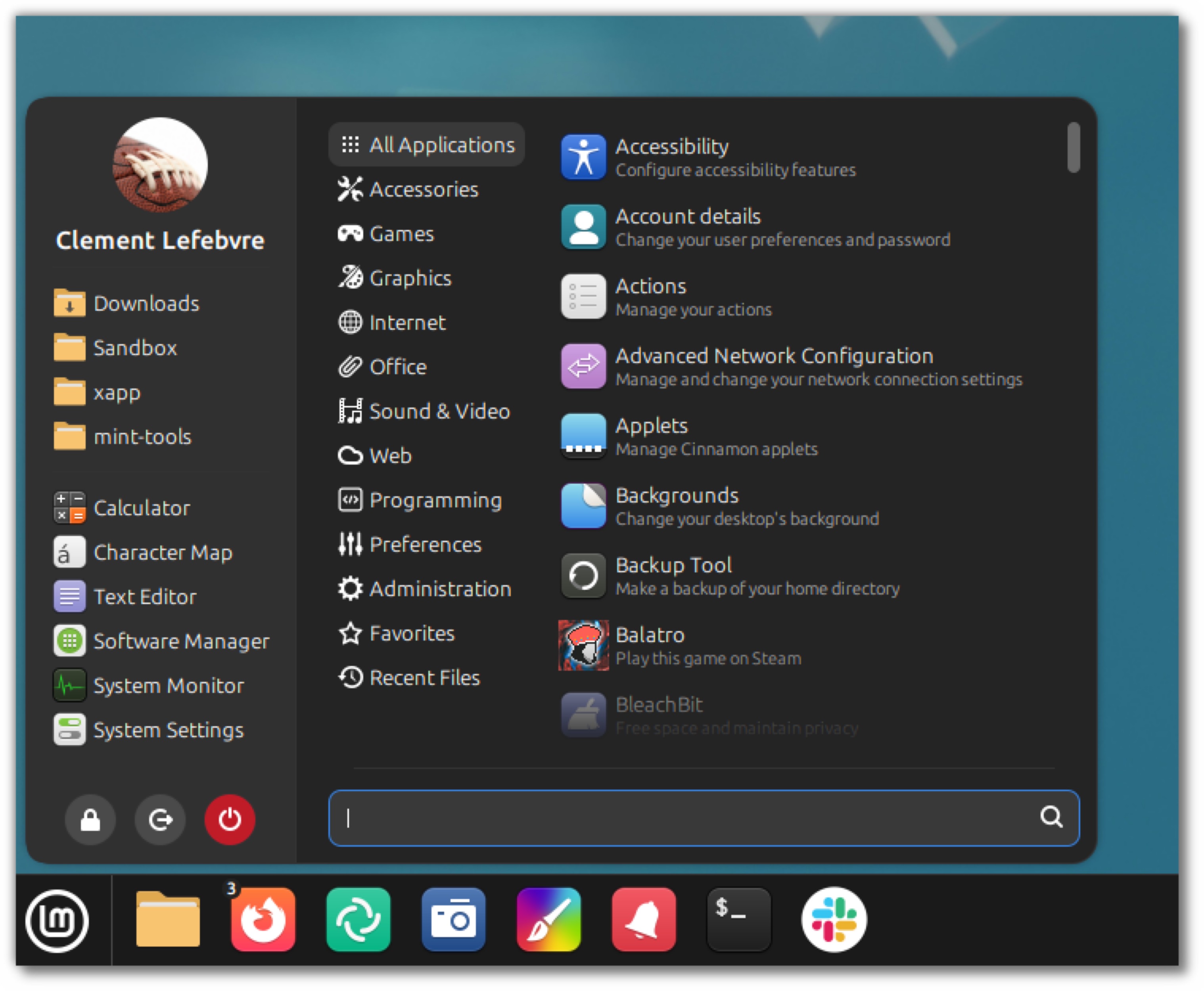Open Slack from the taskbar
Screen dimensions: 1204x991
click(833, 919)
